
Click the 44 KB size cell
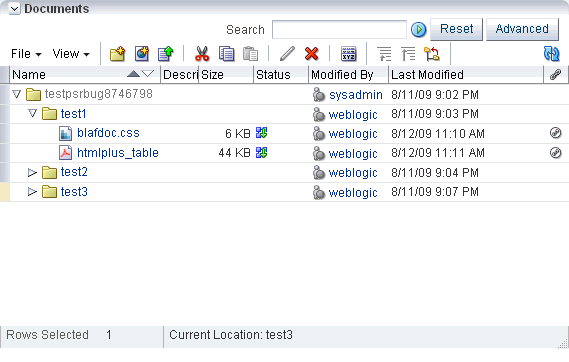(234, 153)
